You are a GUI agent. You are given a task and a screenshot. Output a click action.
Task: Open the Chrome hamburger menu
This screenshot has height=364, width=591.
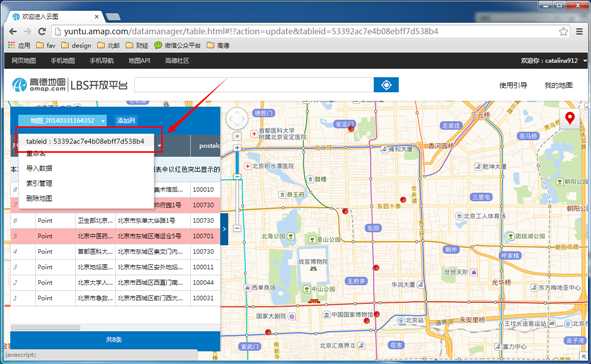[x=580, y=32]
